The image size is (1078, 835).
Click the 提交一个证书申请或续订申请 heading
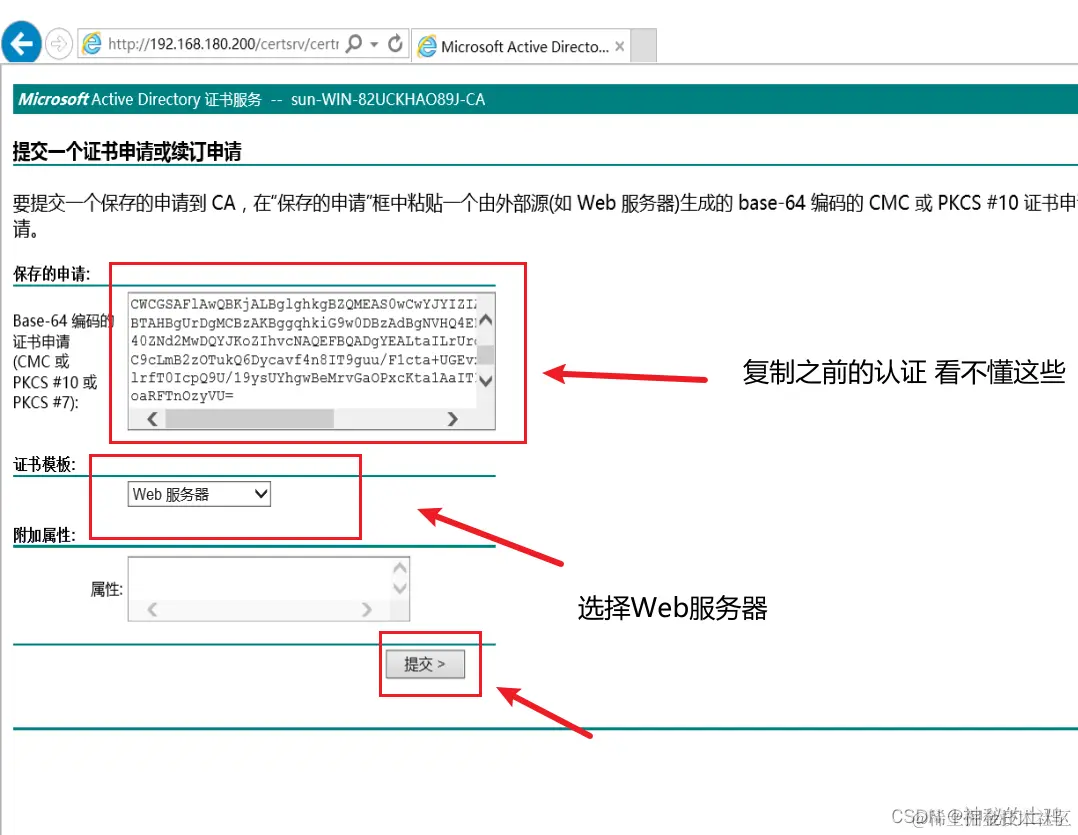127,151
